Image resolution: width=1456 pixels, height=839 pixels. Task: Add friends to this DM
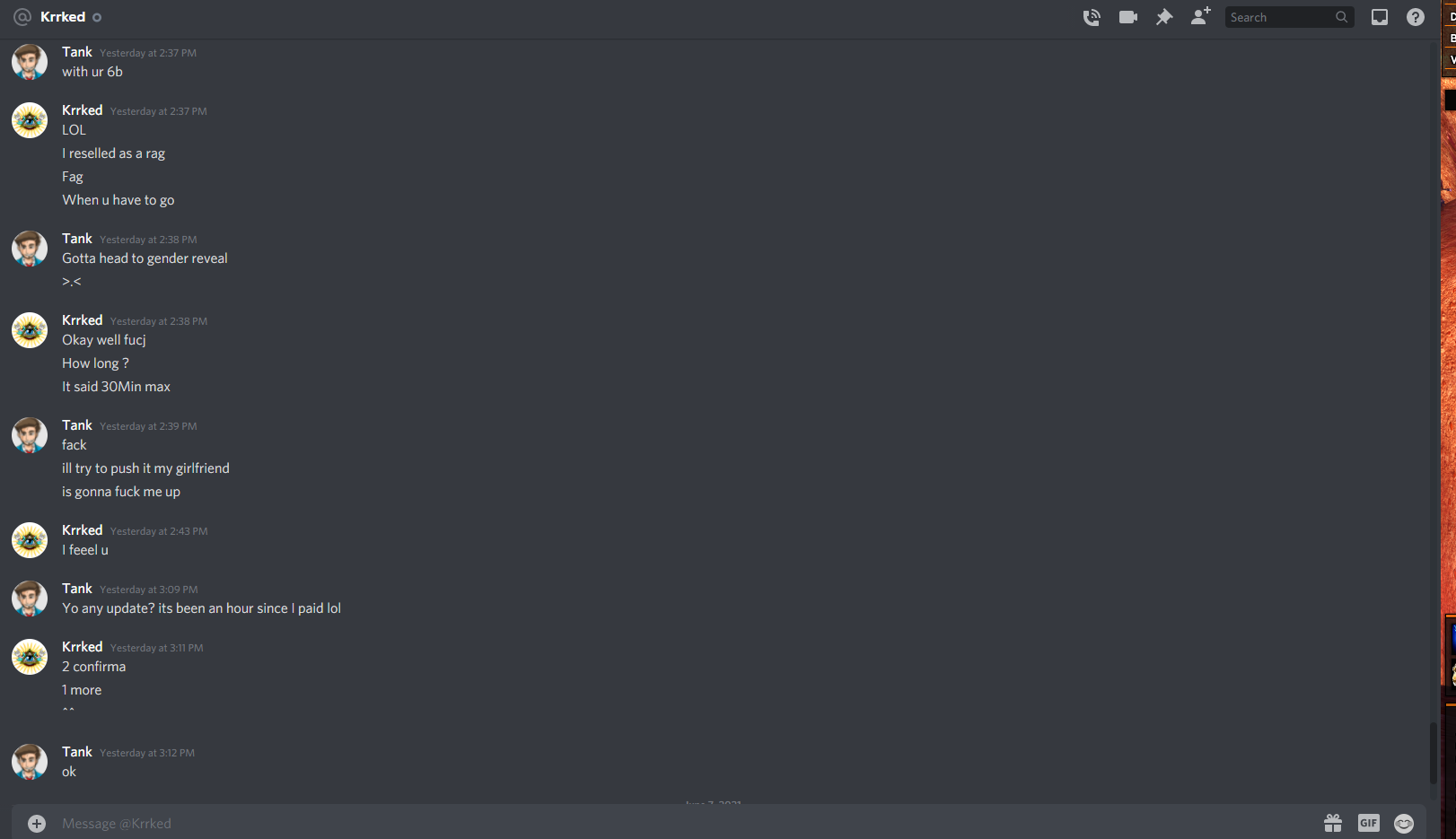coord(1200,16)
